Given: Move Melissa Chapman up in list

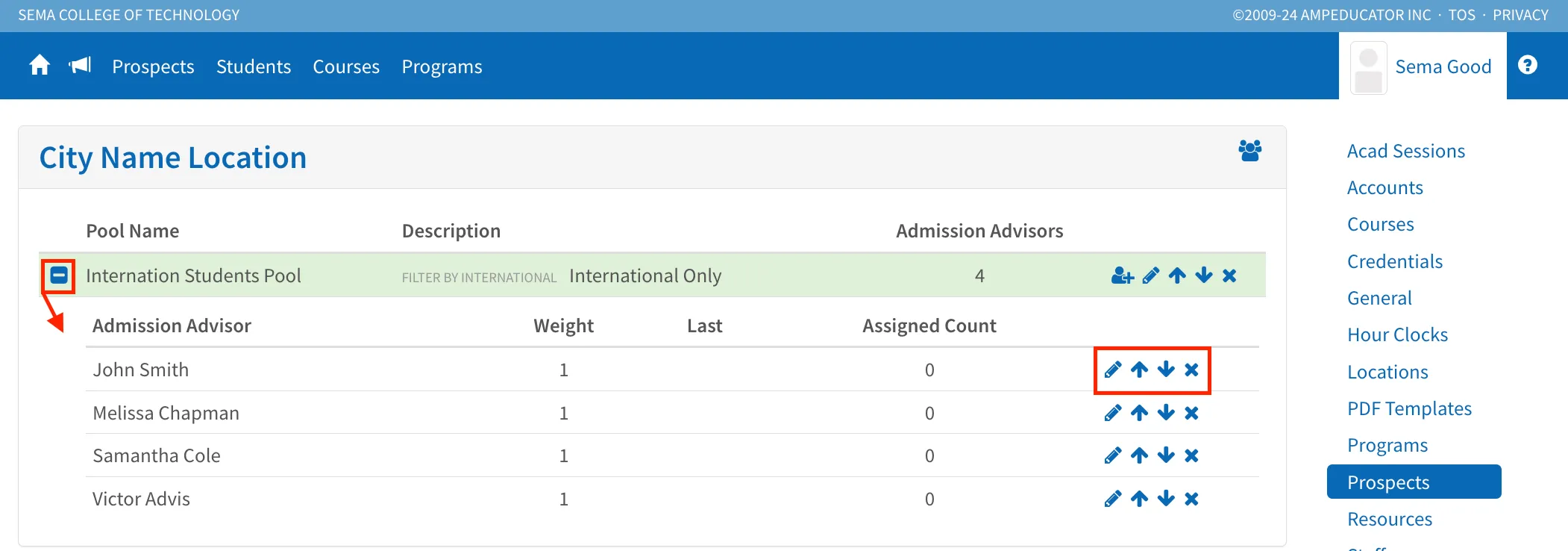Looking at the screenshot, I should (1139, 413).
